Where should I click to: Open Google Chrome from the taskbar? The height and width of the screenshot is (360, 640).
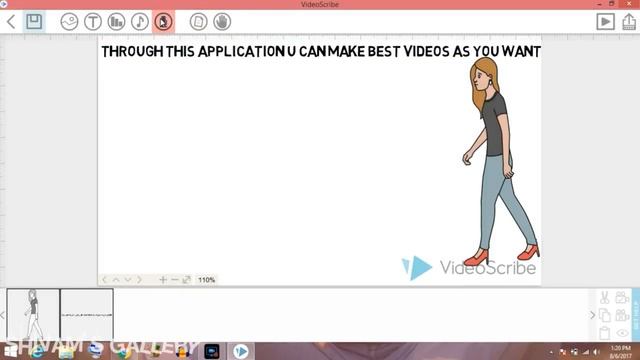point(124,351)
